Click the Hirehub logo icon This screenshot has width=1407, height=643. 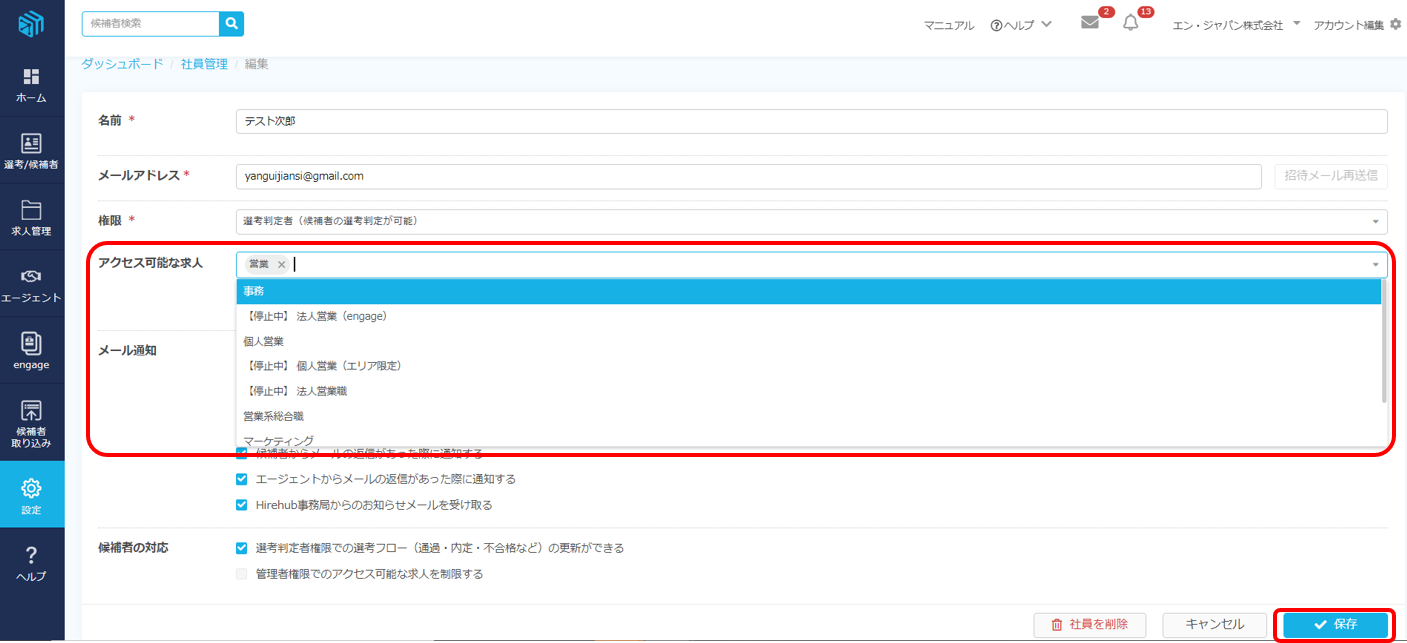31,24
